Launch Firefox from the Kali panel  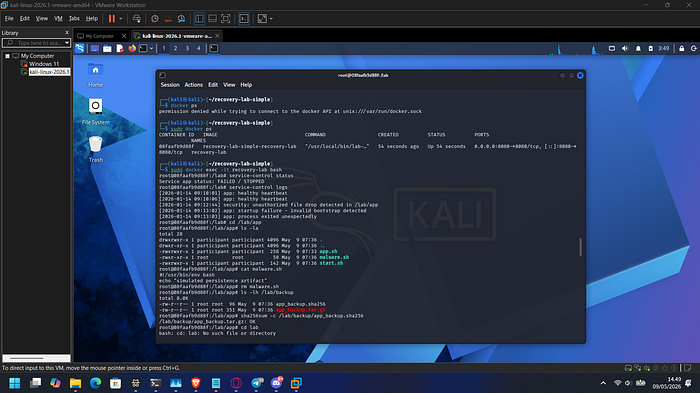pyautogui.click(x=132, y=48)
